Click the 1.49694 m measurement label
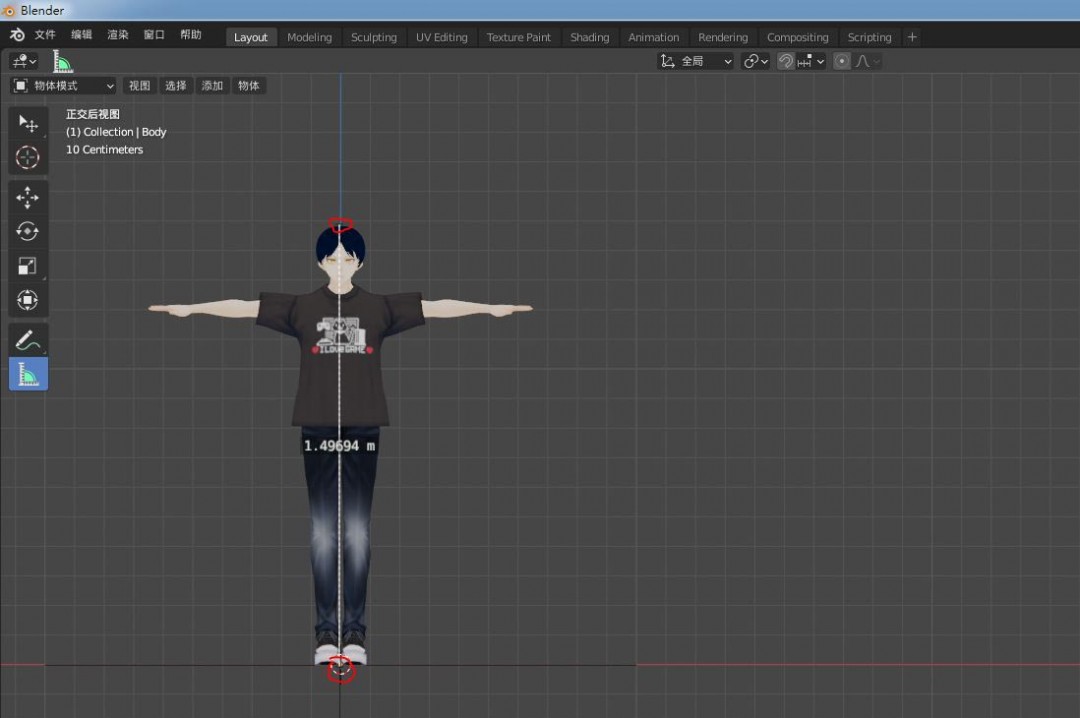The height and width of the screenshot is (718, 1080). tap(340, 446)
